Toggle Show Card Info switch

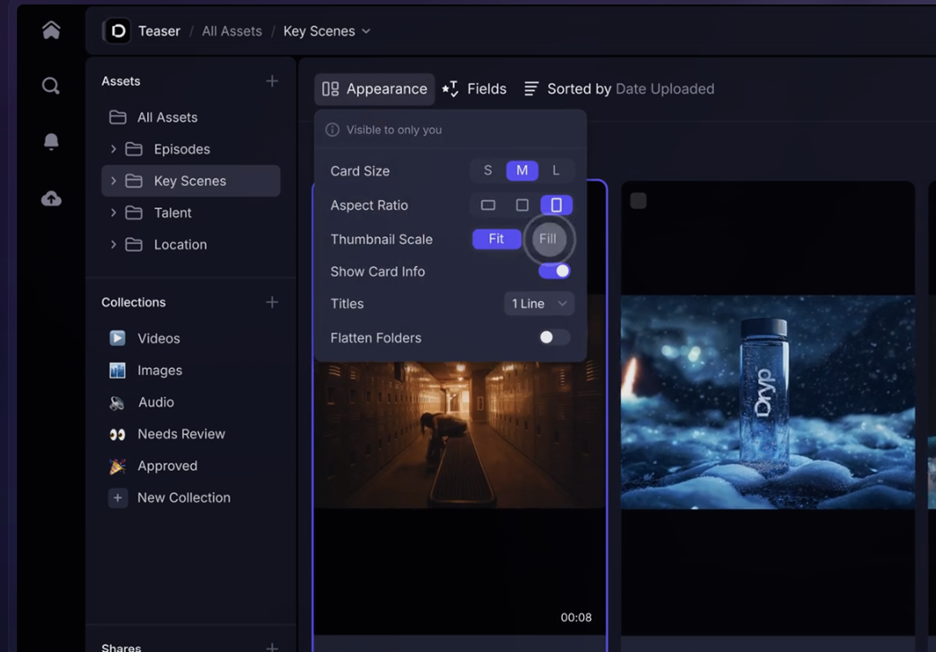click(x=554, y=271)
